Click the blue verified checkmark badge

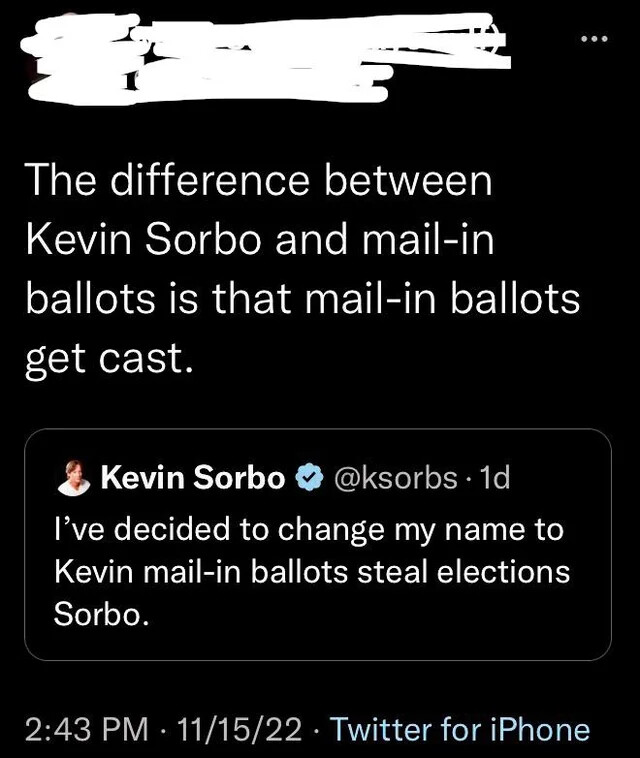click(x=308, y=478)
